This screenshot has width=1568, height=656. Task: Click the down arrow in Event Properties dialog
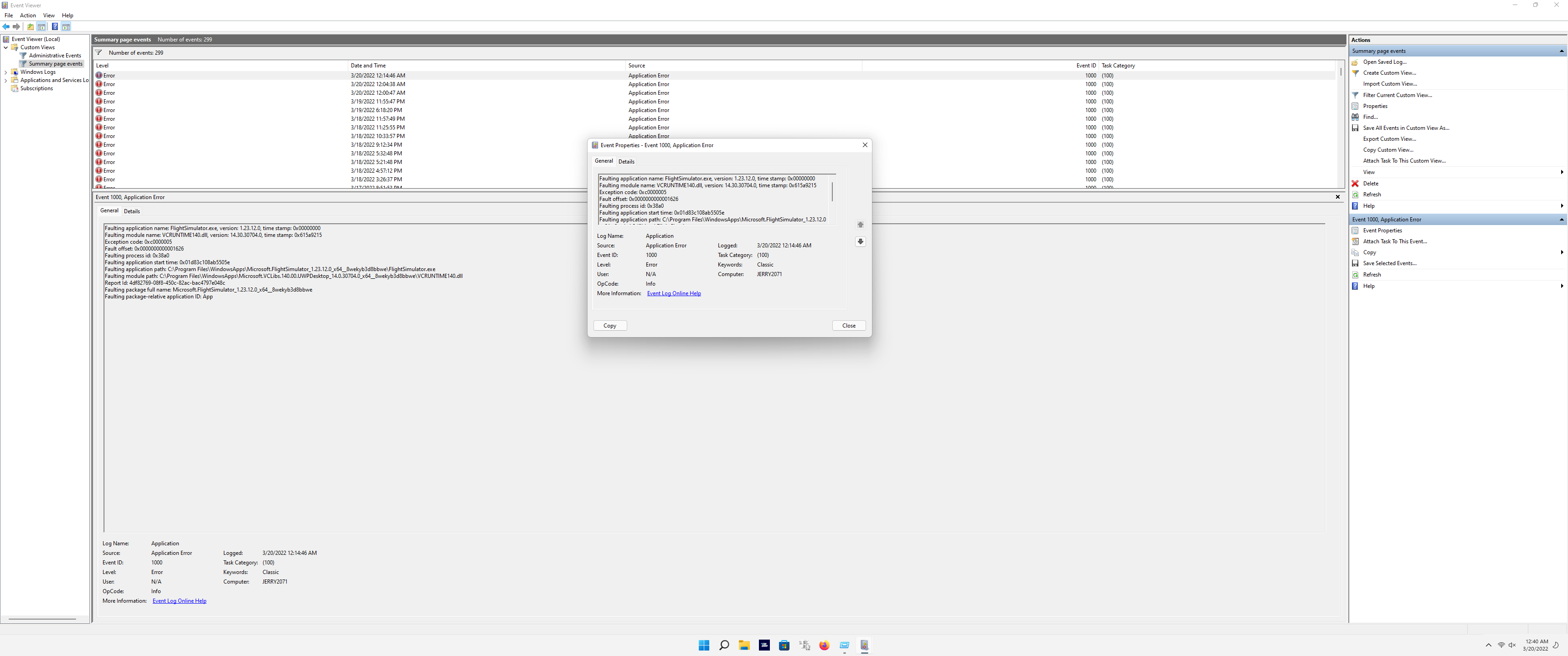pos(860,241)
